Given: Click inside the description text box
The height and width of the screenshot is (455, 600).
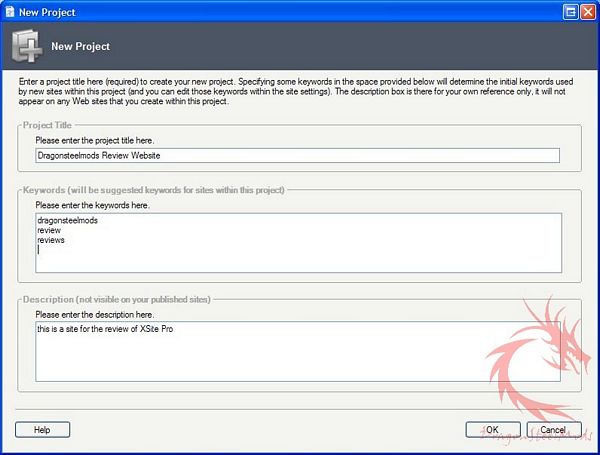Looking at the screenshot, I should [297, 360].
